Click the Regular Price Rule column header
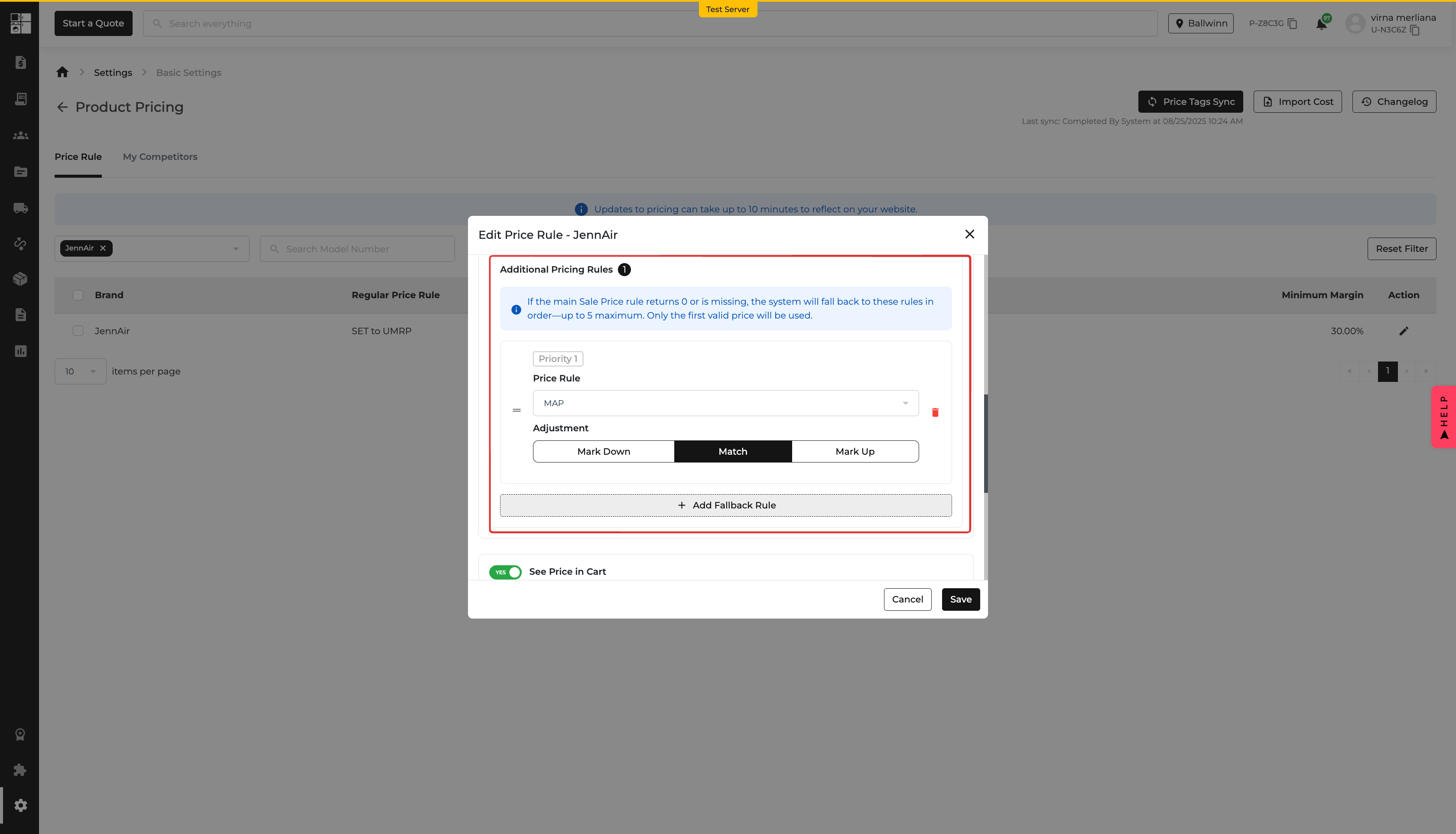 pyautogui.click(x=396, y=295)
